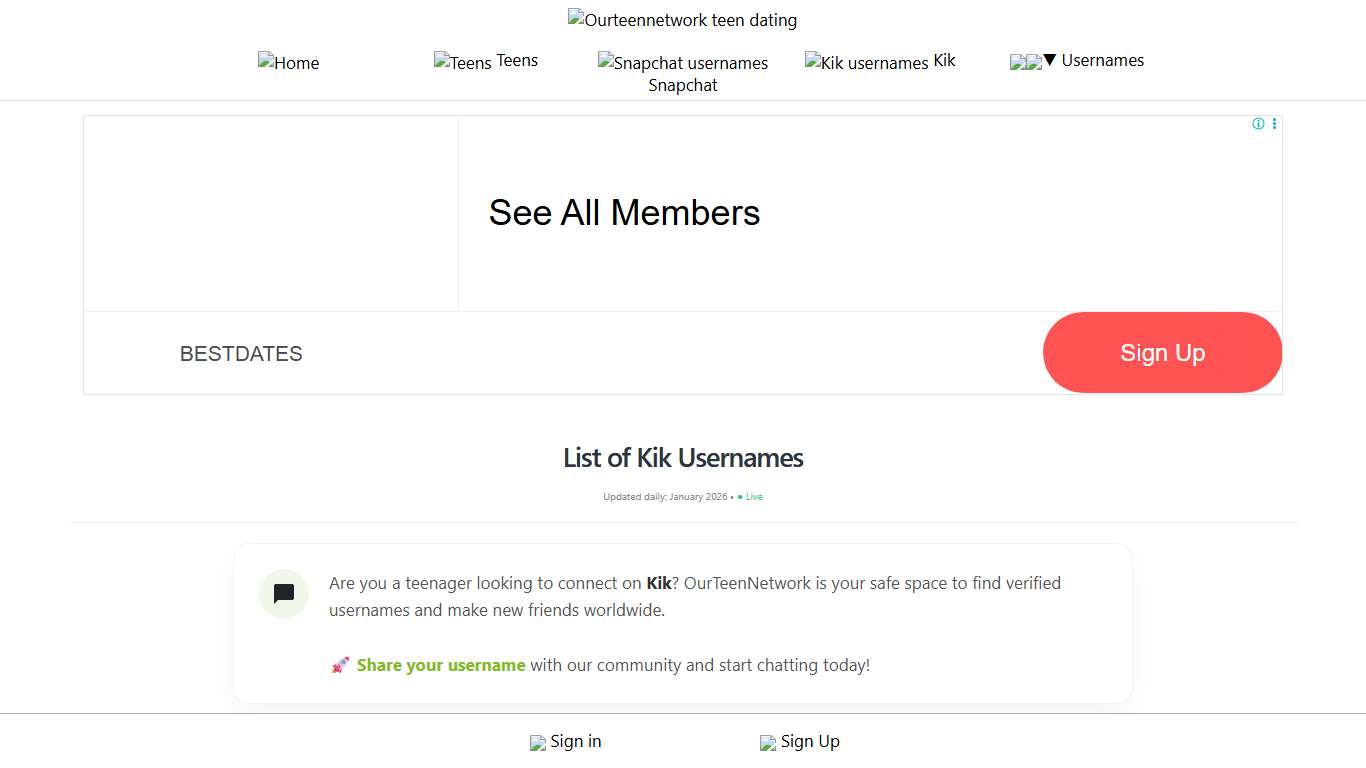Click the Teens navigation link

tap(519, 60)
